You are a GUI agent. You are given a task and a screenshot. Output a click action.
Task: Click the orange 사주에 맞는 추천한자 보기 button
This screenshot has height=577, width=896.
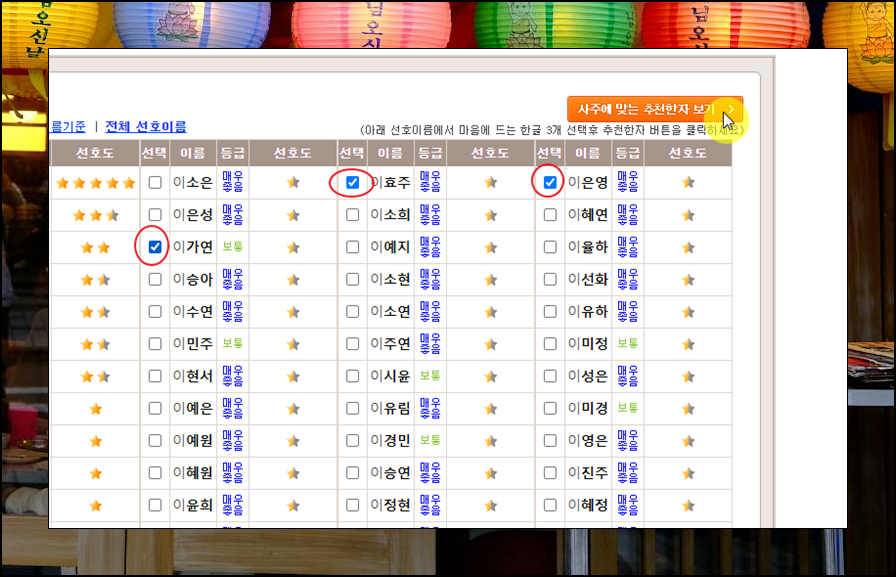[x=655, y=109]
